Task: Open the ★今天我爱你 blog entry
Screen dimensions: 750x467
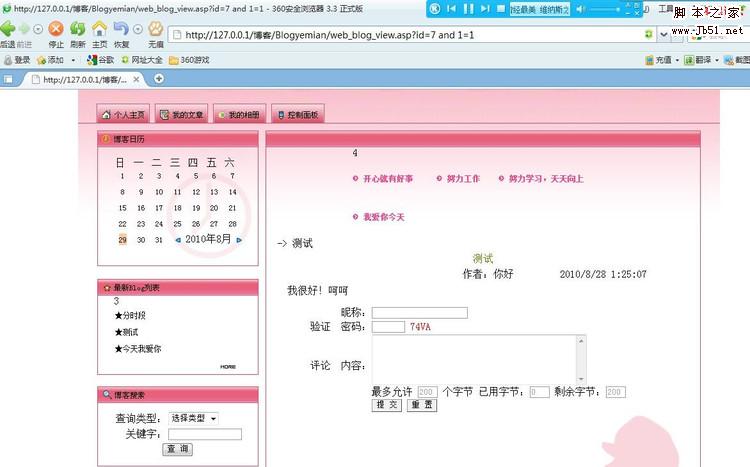Action: pyautogui.click(x=138, y=349)
